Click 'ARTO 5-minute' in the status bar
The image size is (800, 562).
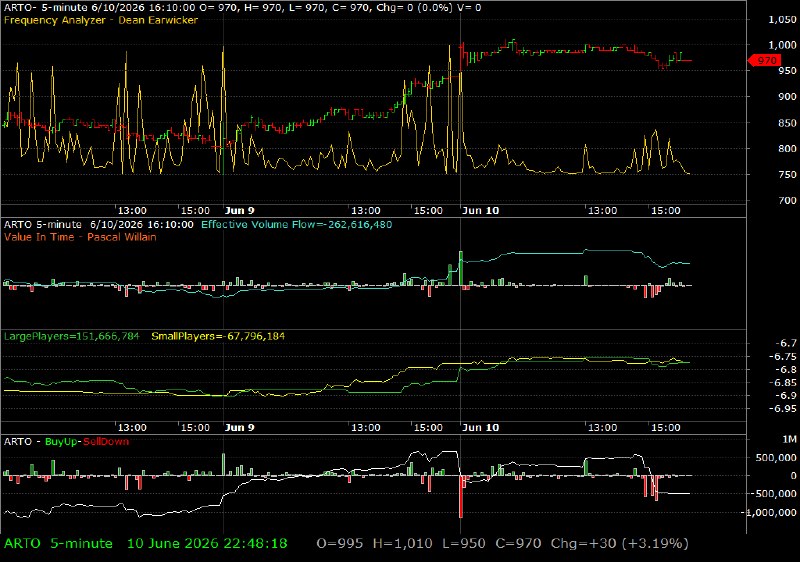tap(58, 544)
